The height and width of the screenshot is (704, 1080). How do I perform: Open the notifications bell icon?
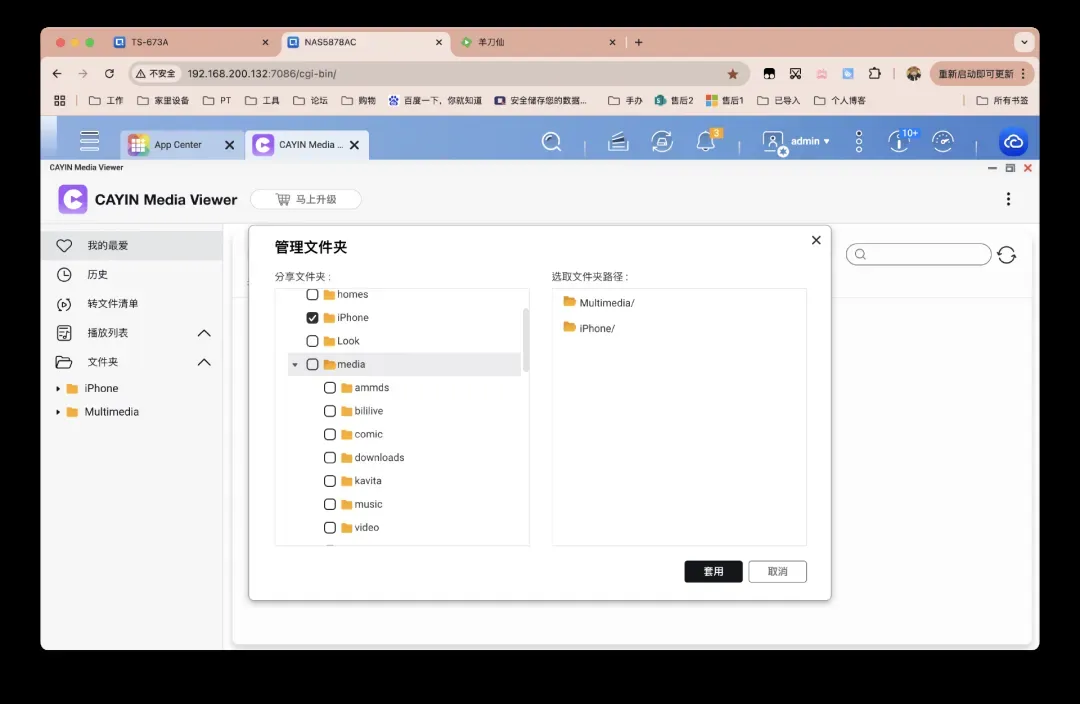click(706, 142)
